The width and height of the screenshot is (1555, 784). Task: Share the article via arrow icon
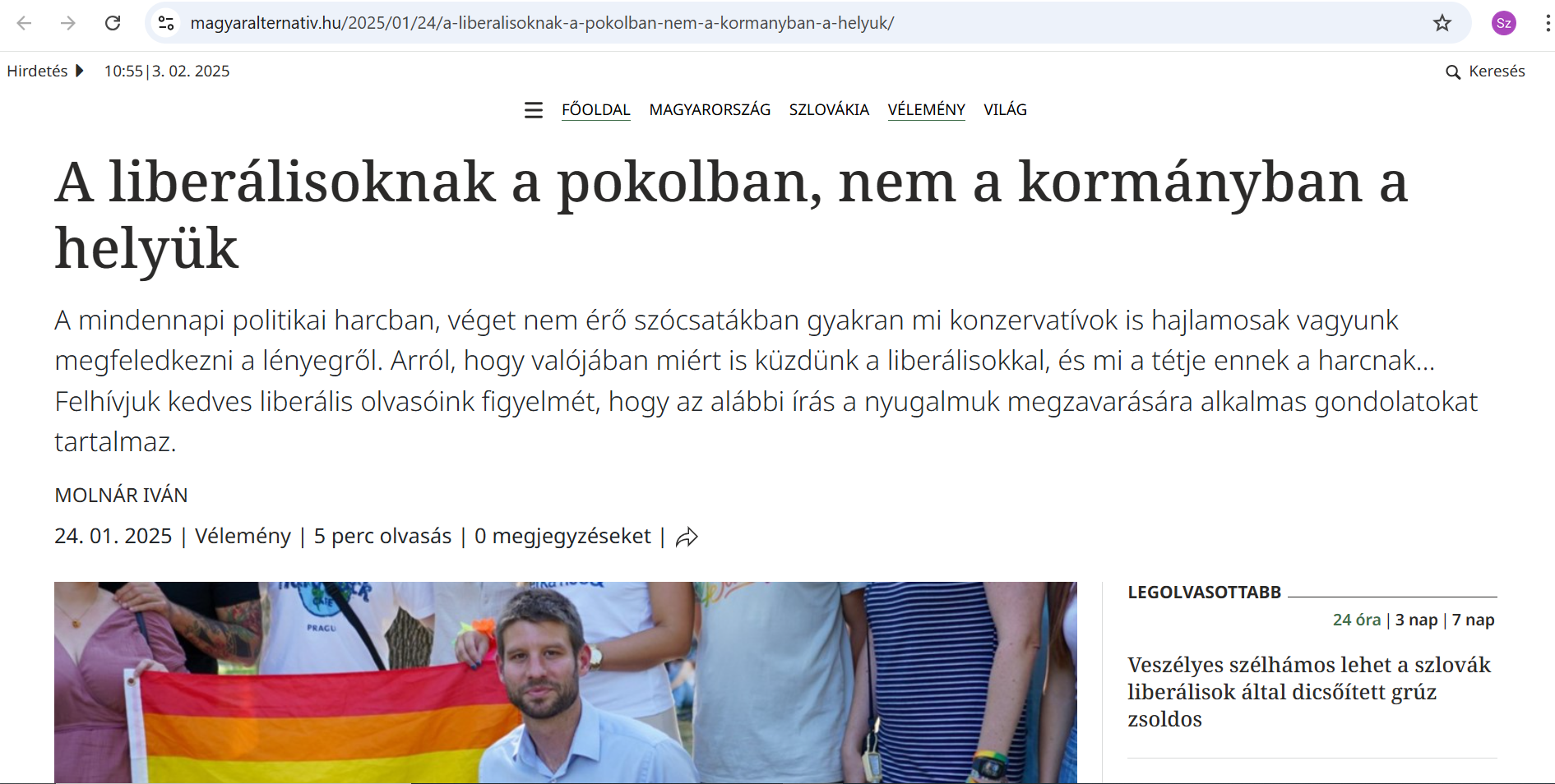pos(687,537)
